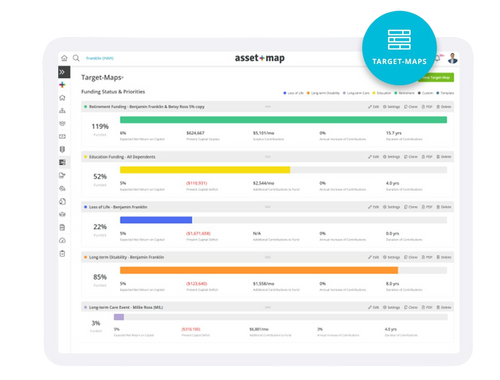
Task: Clone the Retirement Funding target-map
Action: [411, 107]
